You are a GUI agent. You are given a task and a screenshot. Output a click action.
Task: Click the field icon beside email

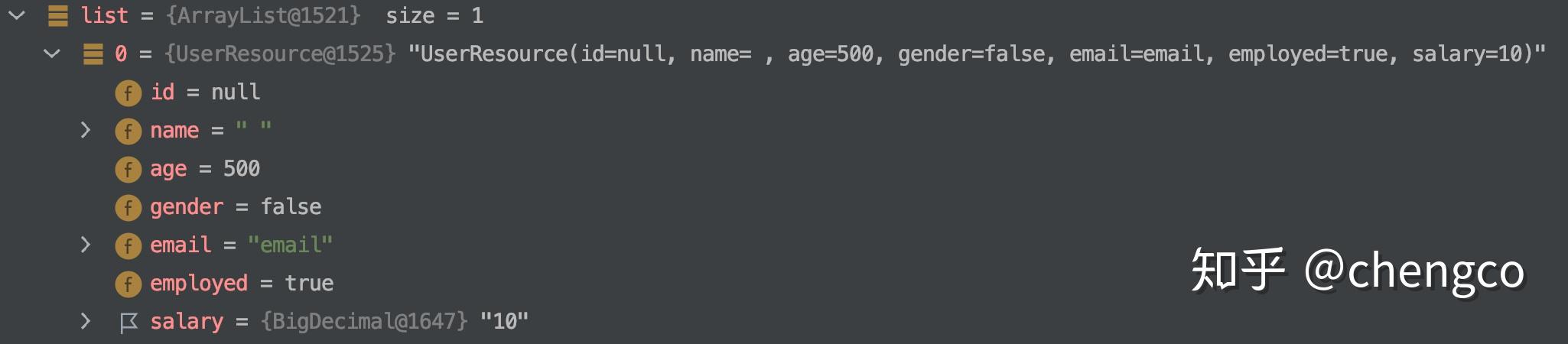tap(128, 245)
